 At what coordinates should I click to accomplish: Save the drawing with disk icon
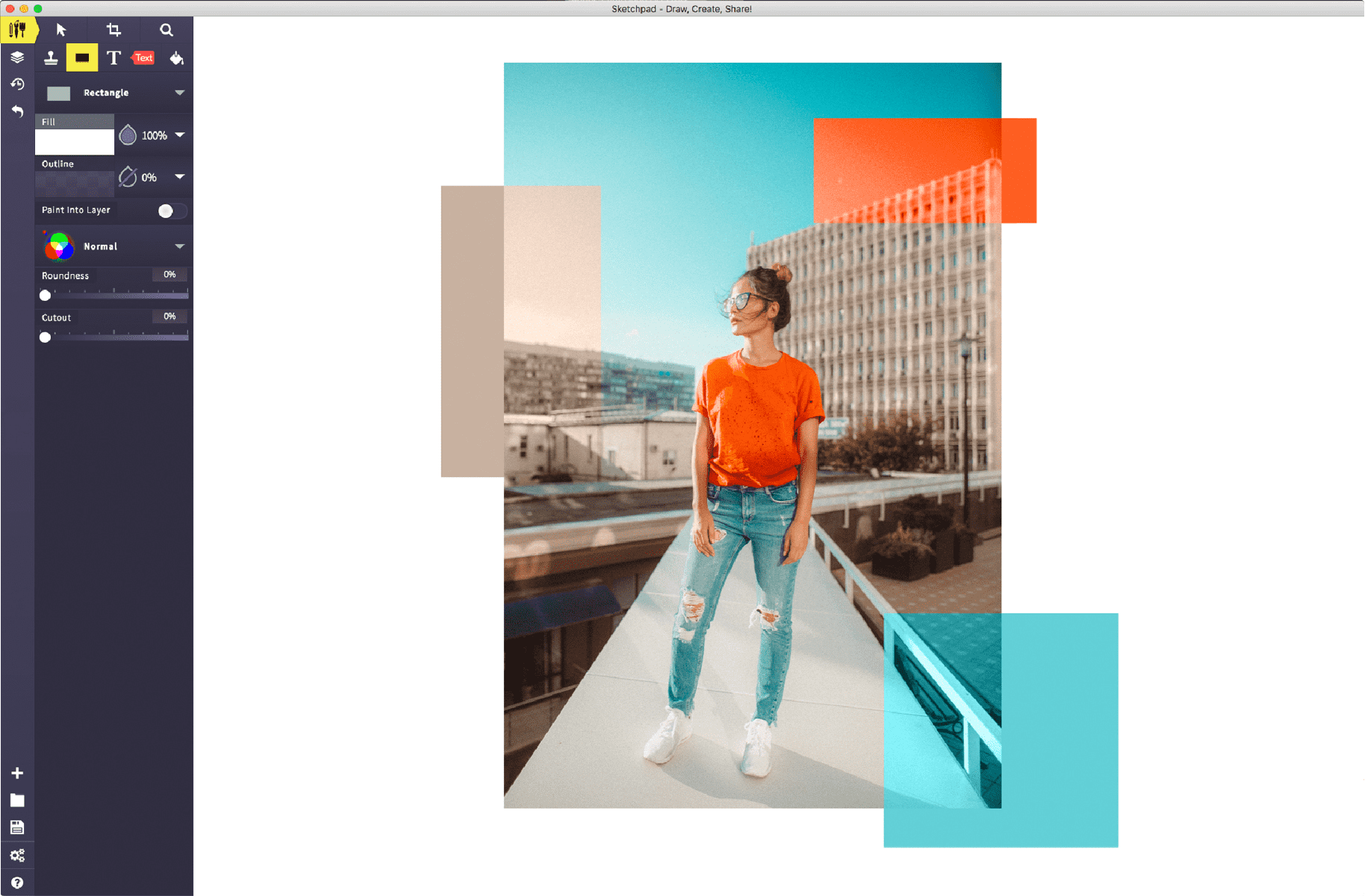[x=17, y=827]
